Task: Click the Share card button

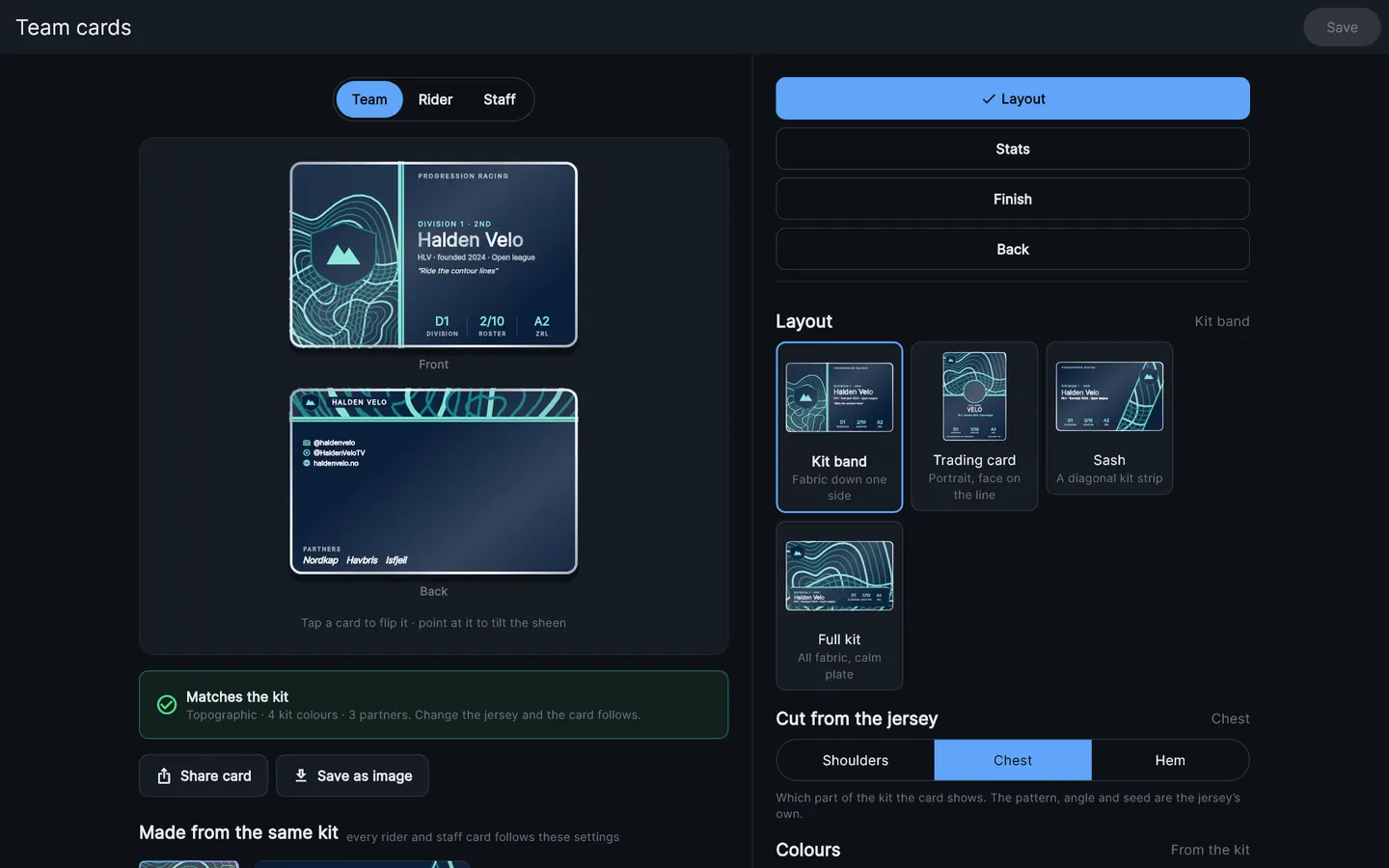Action: point(204,775)
